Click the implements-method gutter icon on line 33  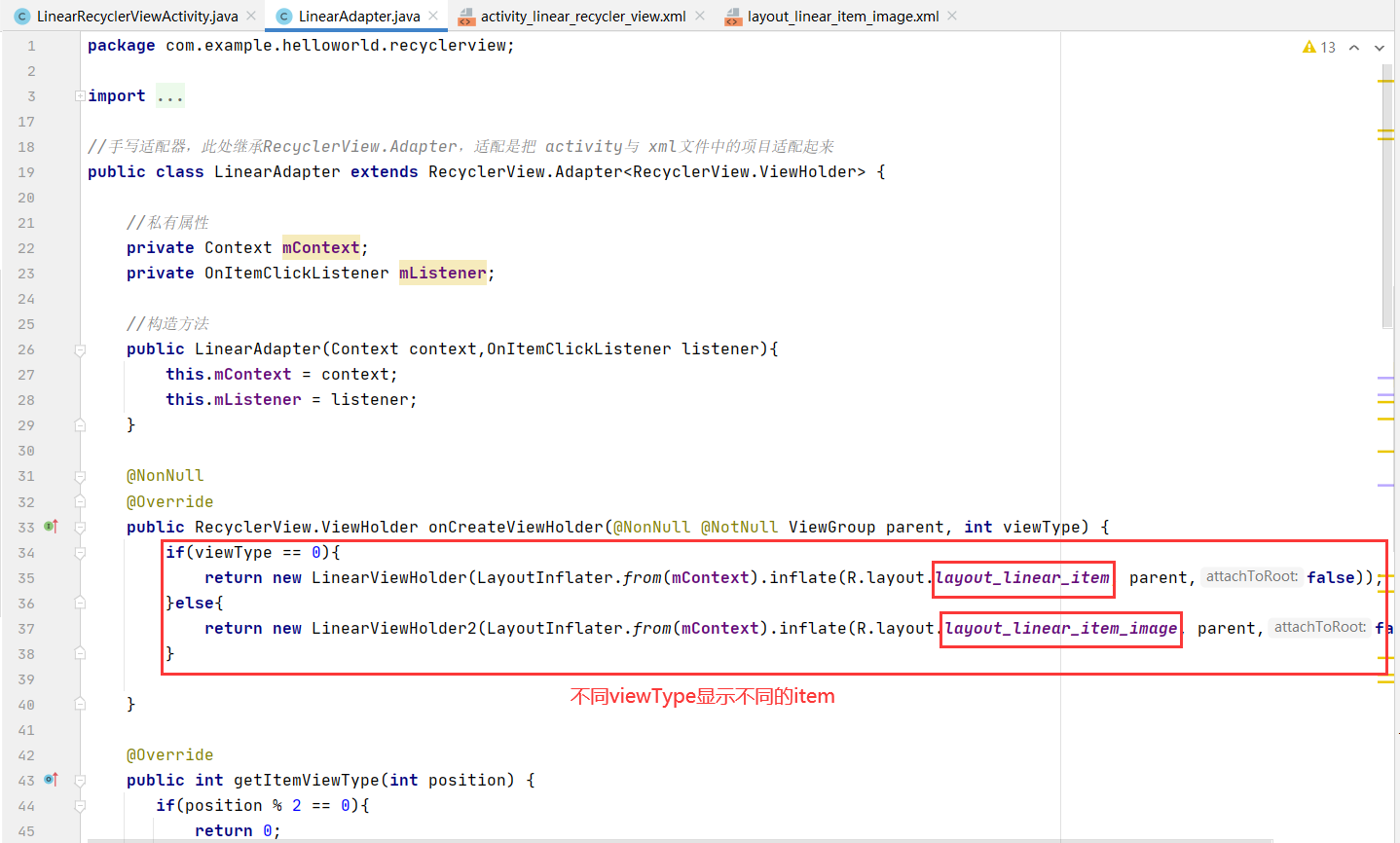coord(52,527)
